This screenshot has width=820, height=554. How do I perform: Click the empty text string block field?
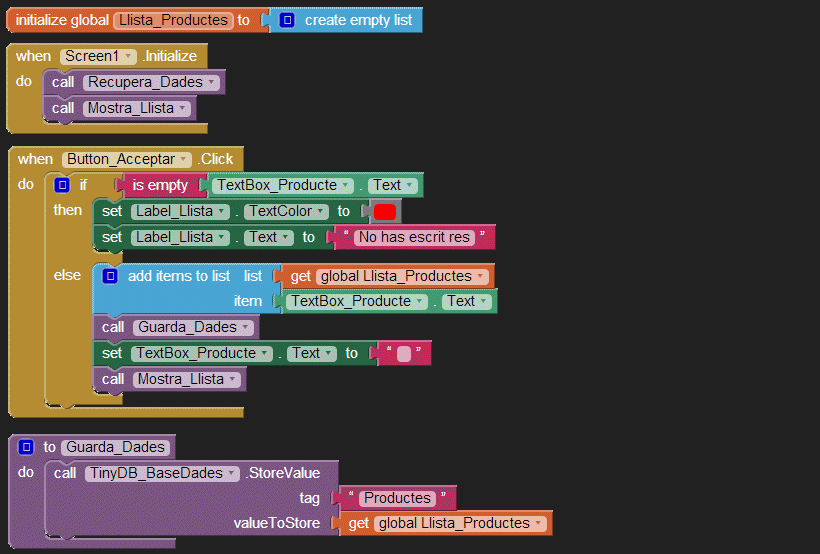pyautogui.click(x=403, y=353)
